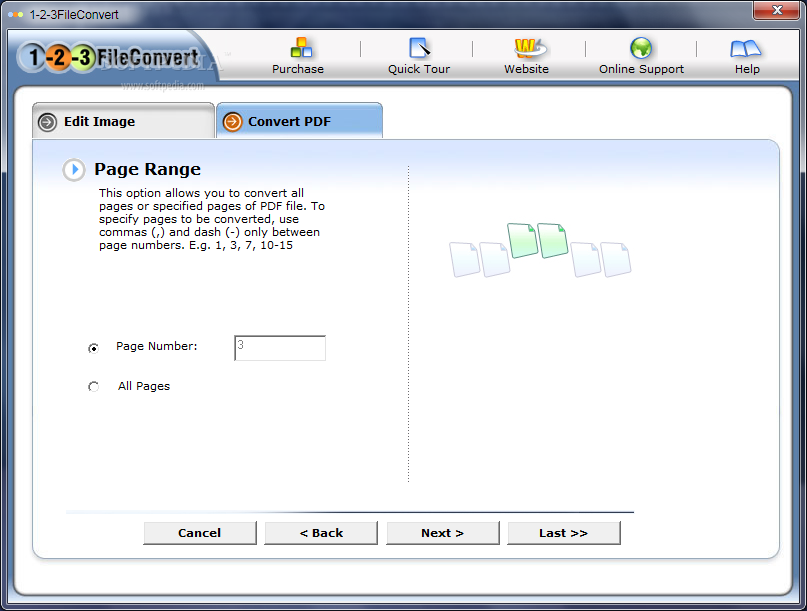Open the Purchase colored blocks icon
The width and height of the screenshot is (807, 611).
[x=301, y=48]
